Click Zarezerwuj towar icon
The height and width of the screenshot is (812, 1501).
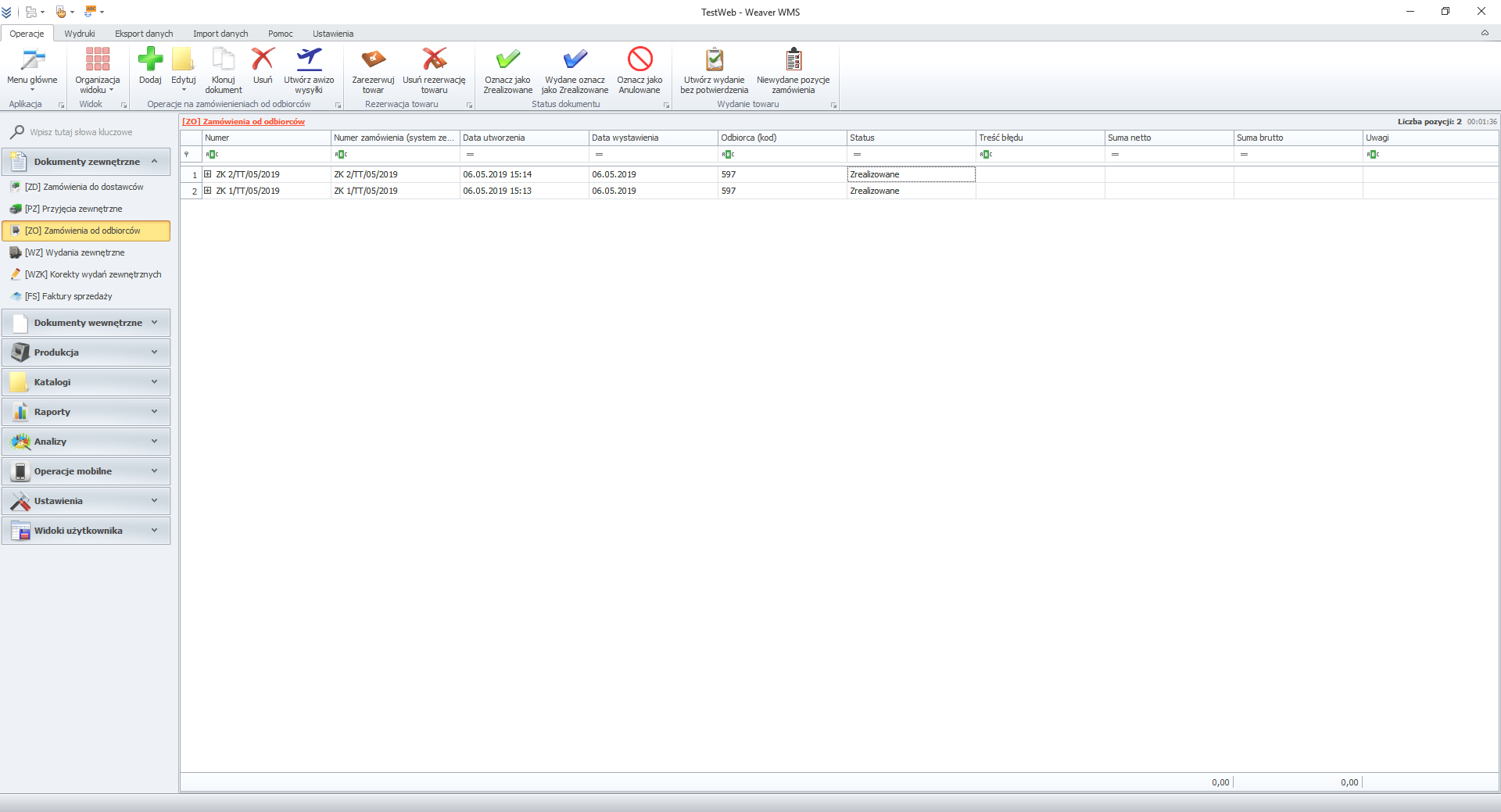tap(373, 60)
